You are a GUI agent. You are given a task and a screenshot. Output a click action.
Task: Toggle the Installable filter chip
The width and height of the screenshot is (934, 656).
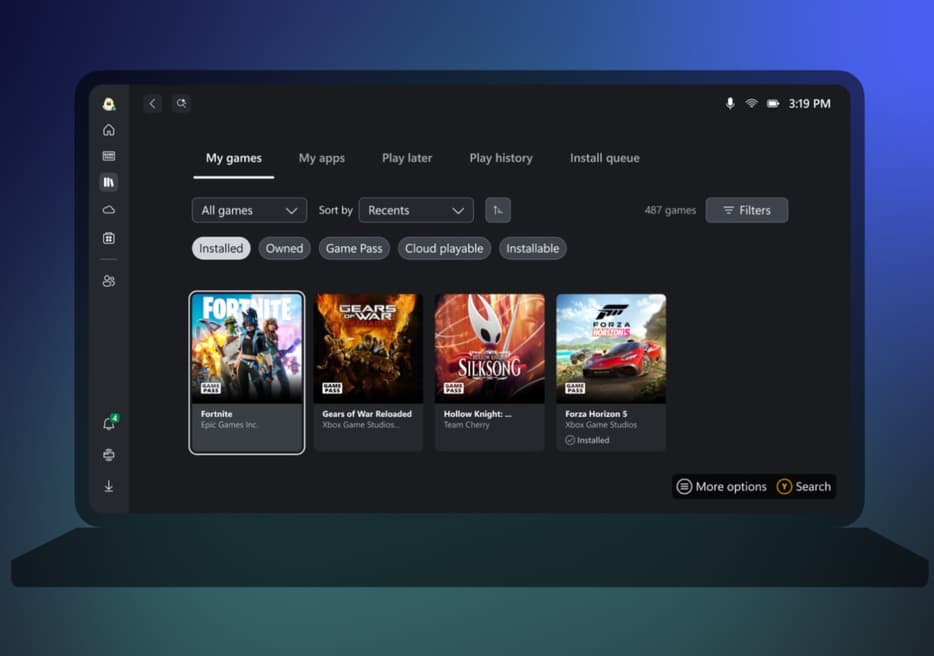coord(533,248)
